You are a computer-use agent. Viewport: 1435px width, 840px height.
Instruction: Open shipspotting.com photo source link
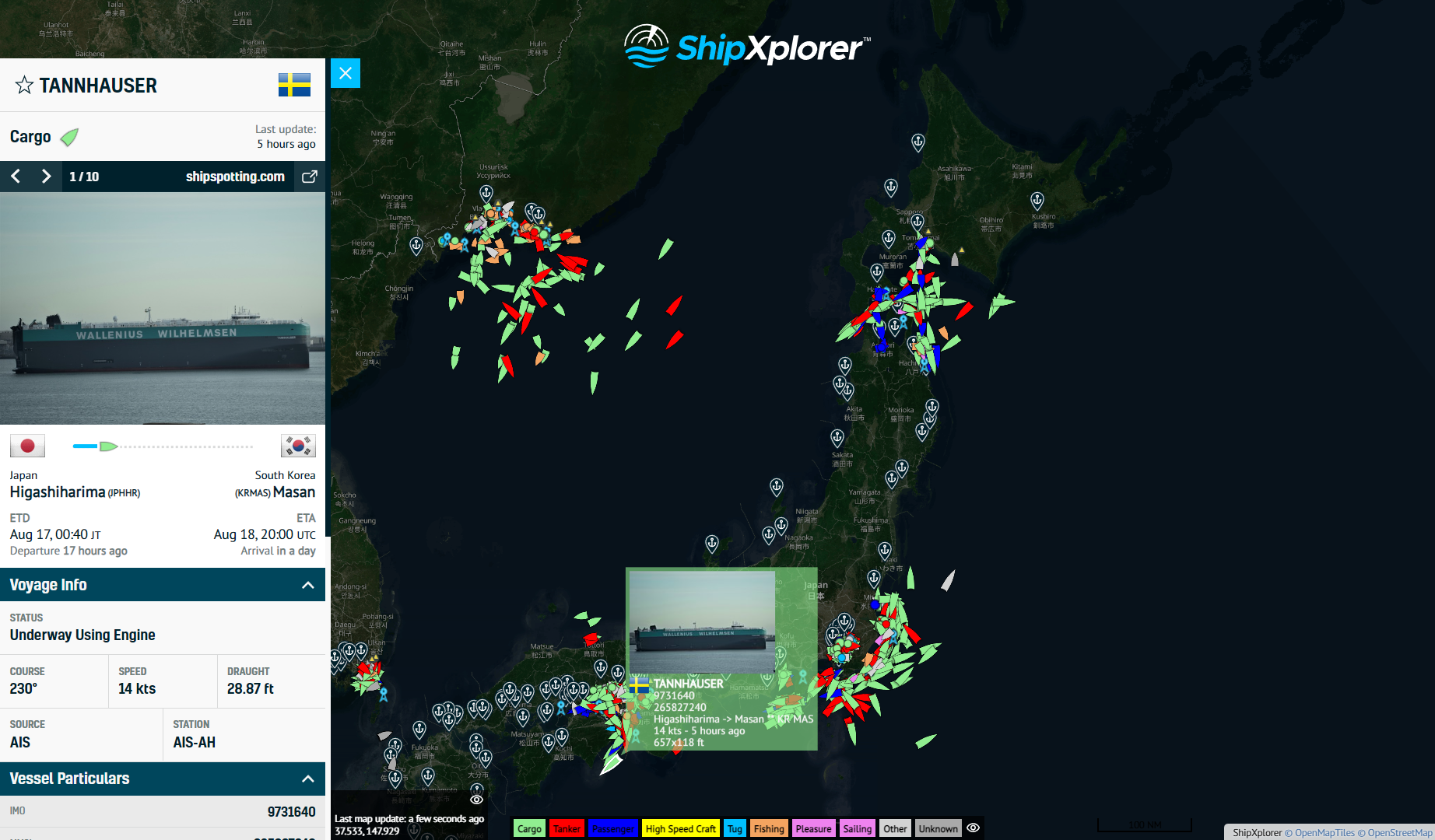[x=235, y=177]
